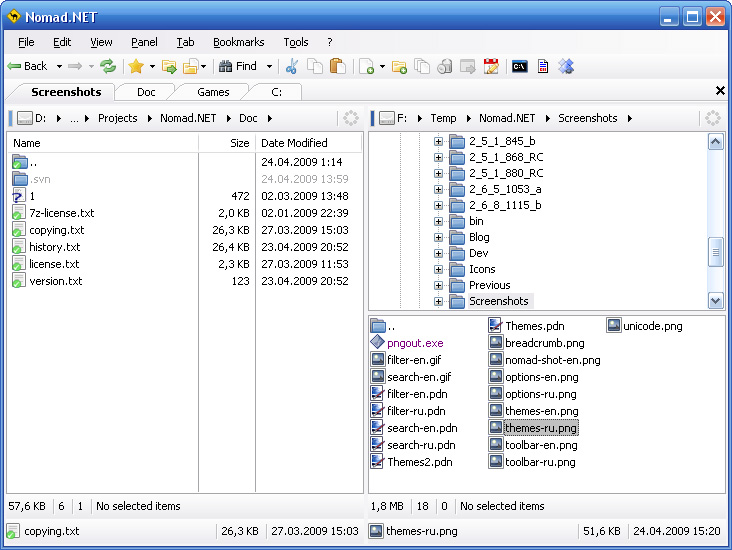Screen dimensions: 732x550
Task: Open the Bookmarks star icon
Action: click(136, 66)
